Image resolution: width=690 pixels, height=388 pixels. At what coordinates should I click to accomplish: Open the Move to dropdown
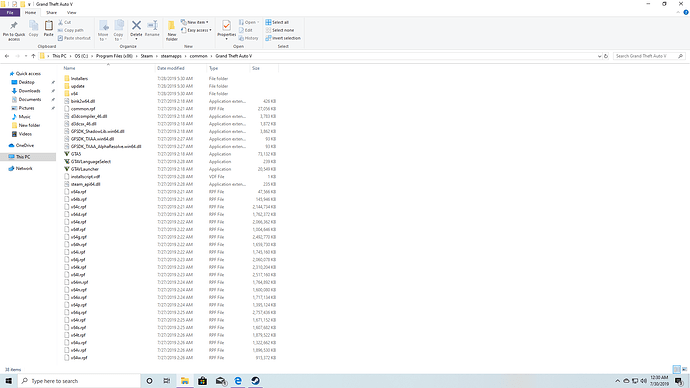click(x=103, y=31)
